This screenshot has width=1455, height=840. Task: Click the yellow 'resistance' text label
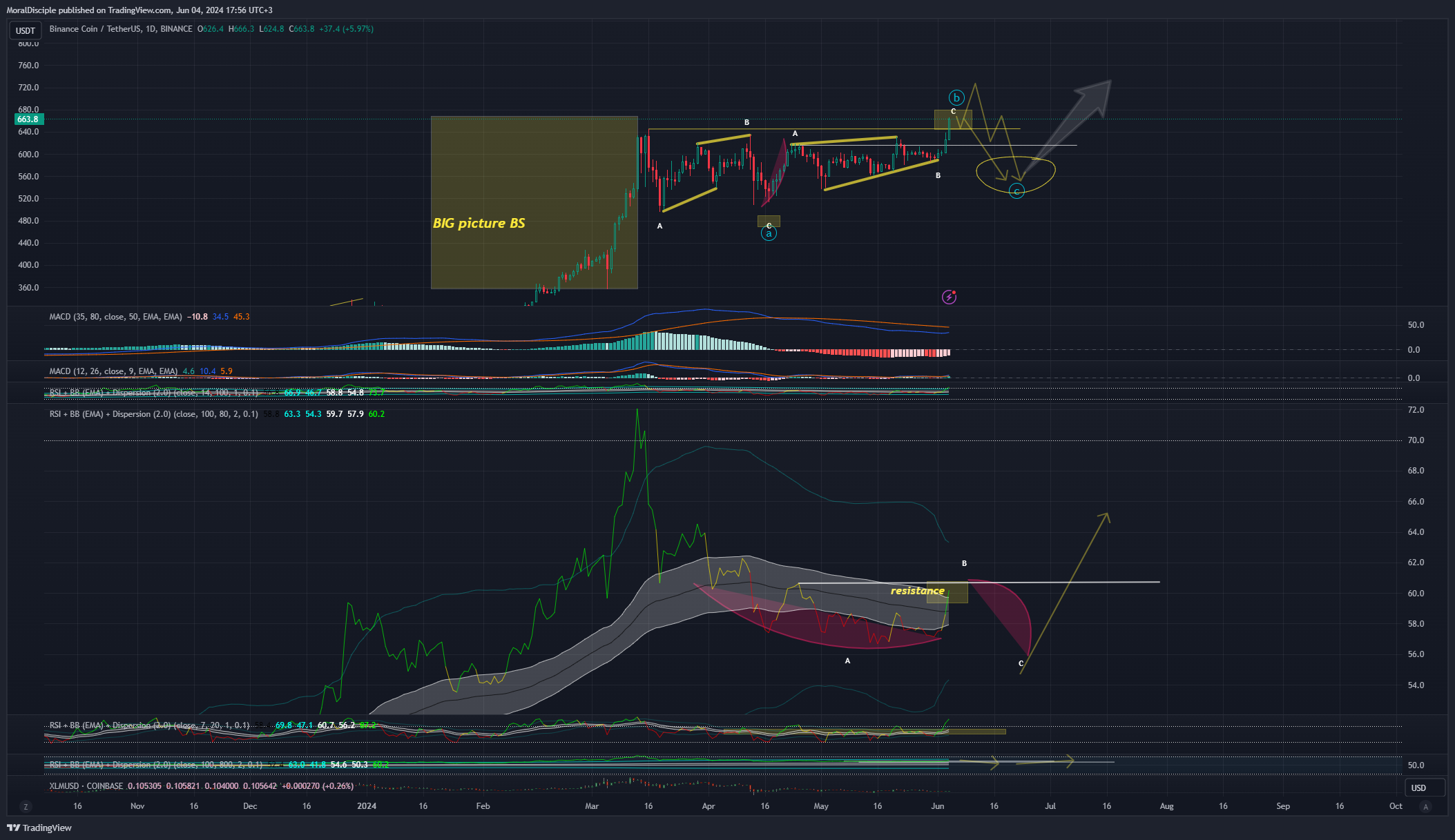(x=917, y=591)
